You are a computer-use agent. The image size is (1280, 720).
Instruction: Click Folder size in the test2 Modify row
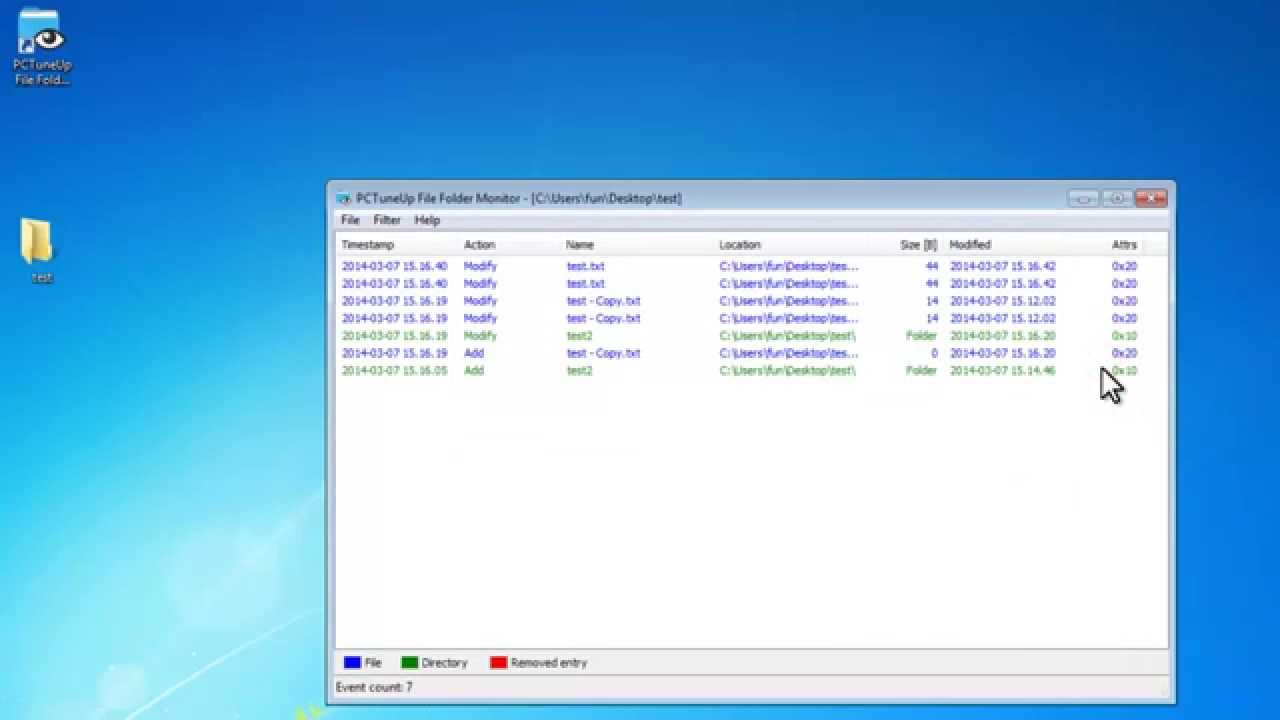tap(922, 336)
